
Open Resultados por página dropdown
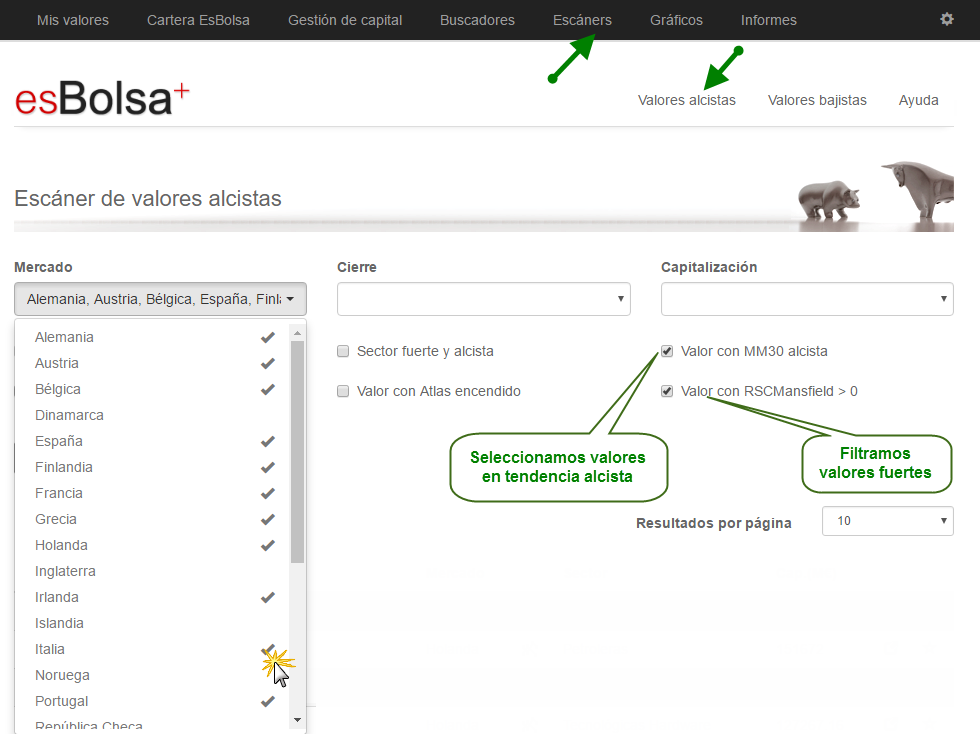coord(888,521)
